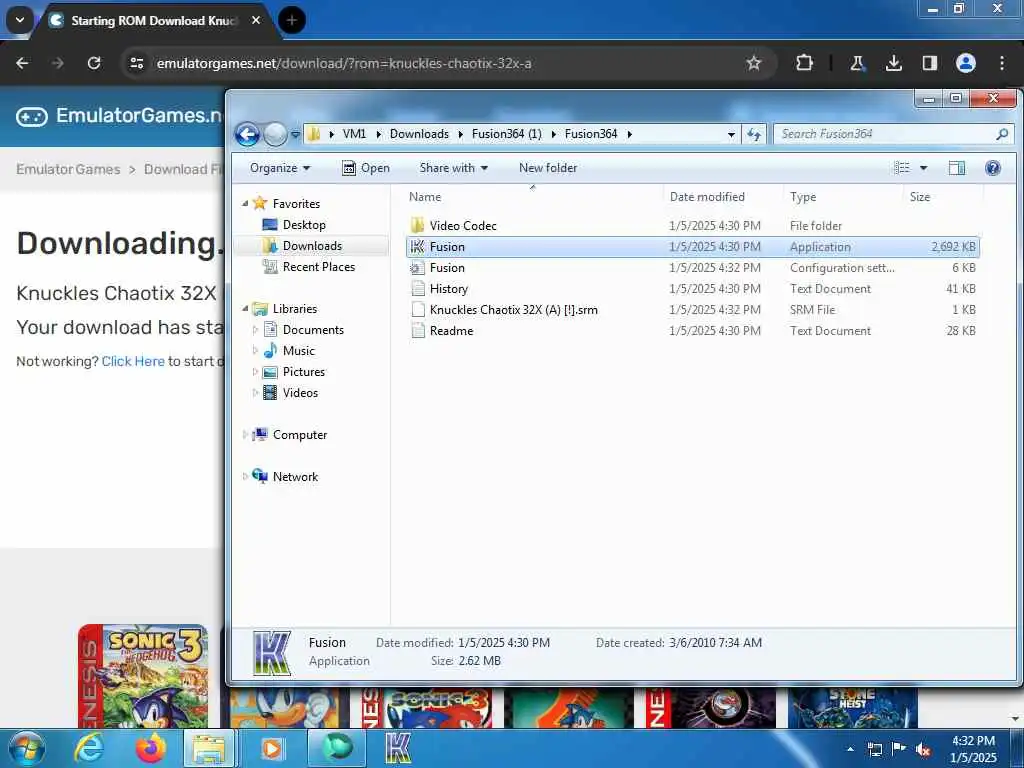Click the 'Click Here' download link

pos(133,361)
